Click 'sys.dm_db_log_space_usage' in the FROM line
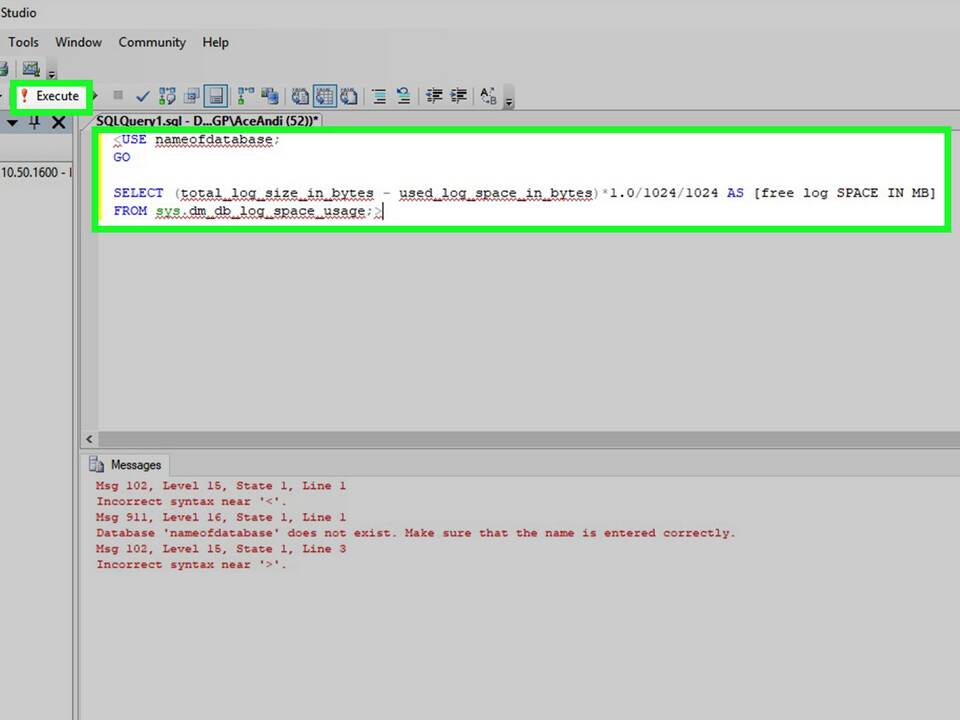This screenshot has height=720, width=960. click(x=260, y=211)
